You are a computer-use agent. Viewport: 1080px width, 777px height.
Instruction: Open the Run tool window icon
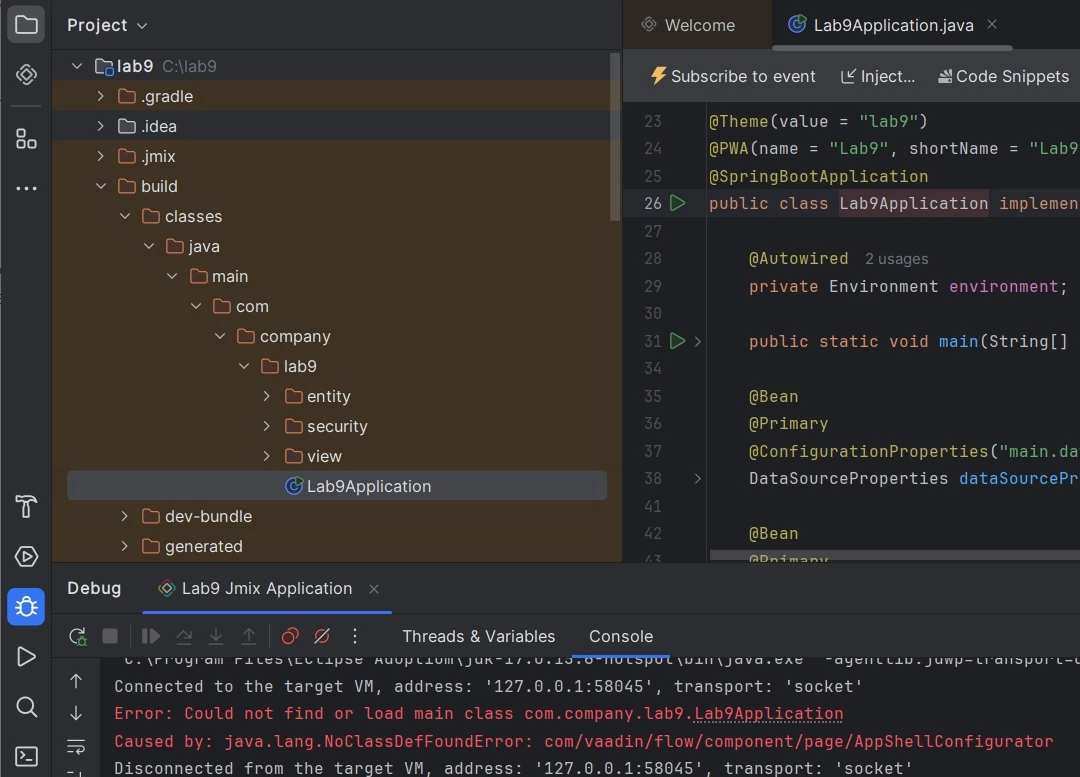point(26,656)
